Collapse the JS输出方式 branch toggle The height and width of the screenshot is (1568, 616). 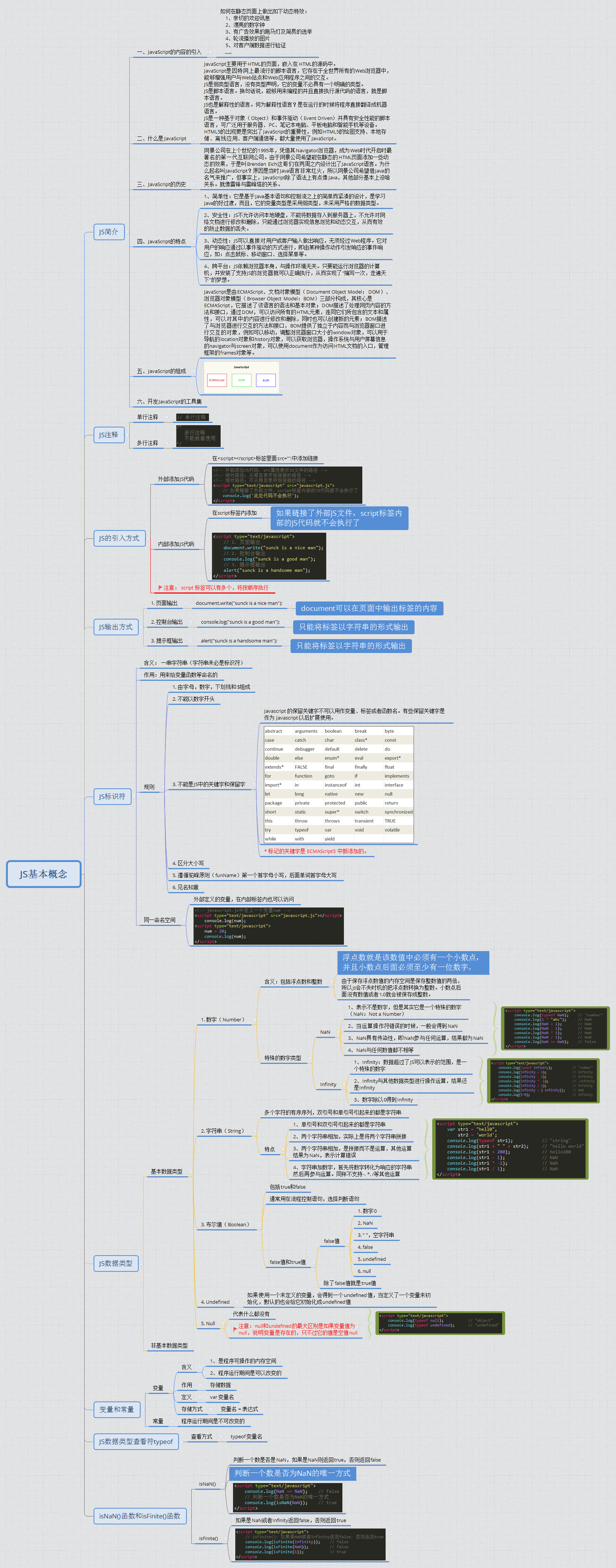(x=142, y=627)
